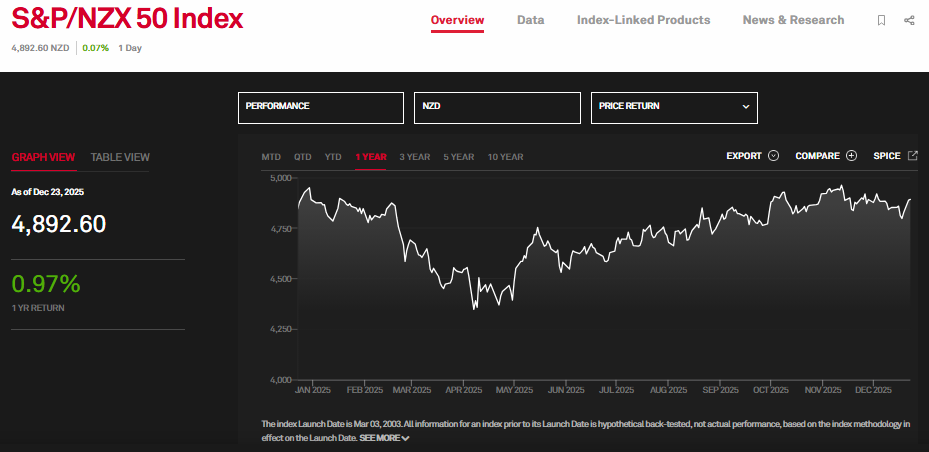Click FEB 2025 axis label
929x452 pixels.
click(364, 390)
